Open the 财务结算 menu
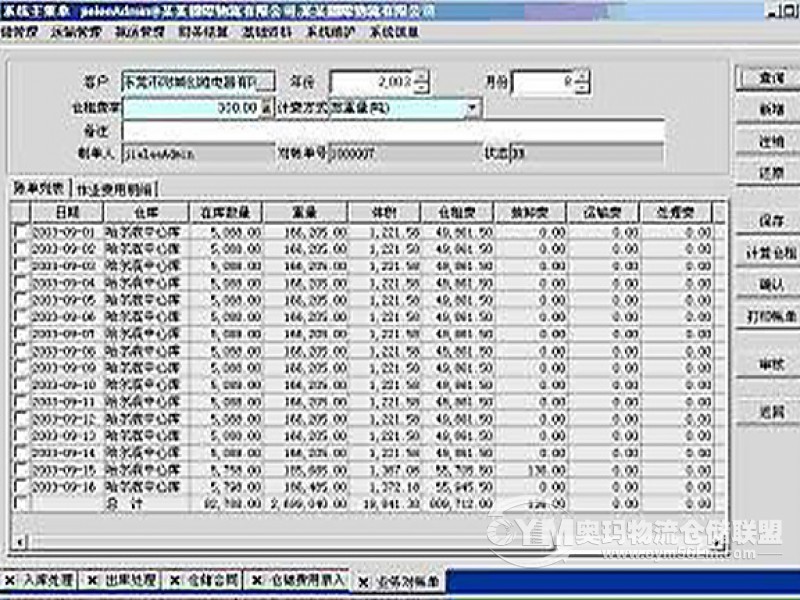Viewport: 800px width, 600px height. pos(204,32)
